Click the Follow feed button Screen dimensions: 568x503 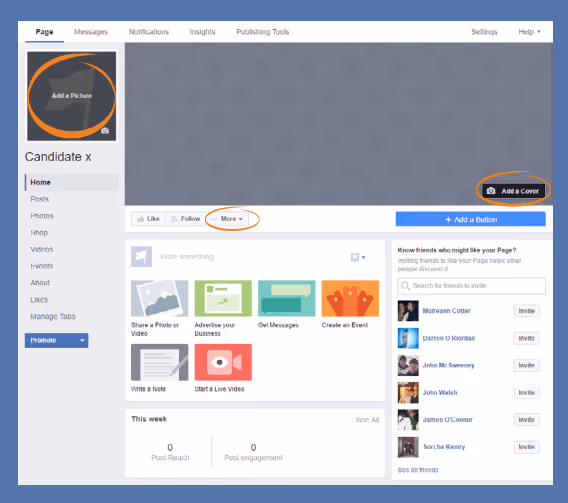(185, 219)
